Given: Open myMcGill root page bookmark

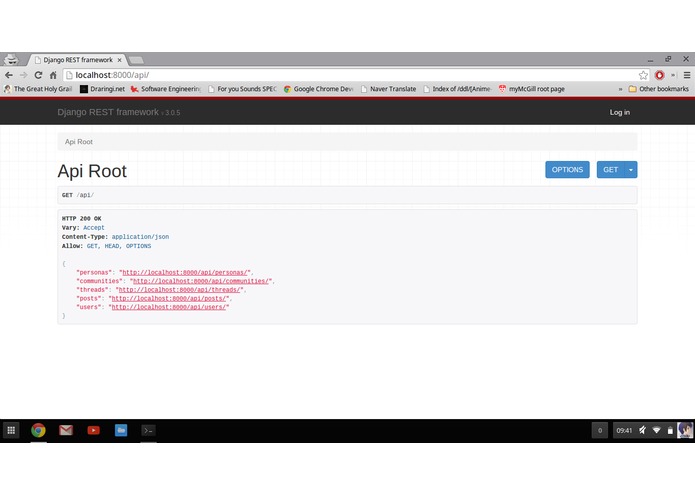Looking at the screenshot, I should click(531, 89).
